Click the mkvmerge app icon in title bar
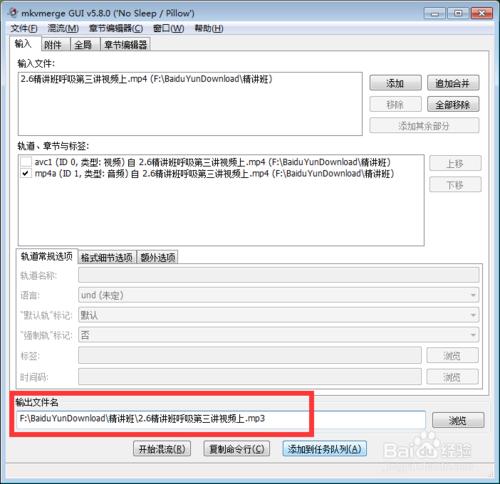The height and width of the screenshot is (484, 500). [13, 13]
